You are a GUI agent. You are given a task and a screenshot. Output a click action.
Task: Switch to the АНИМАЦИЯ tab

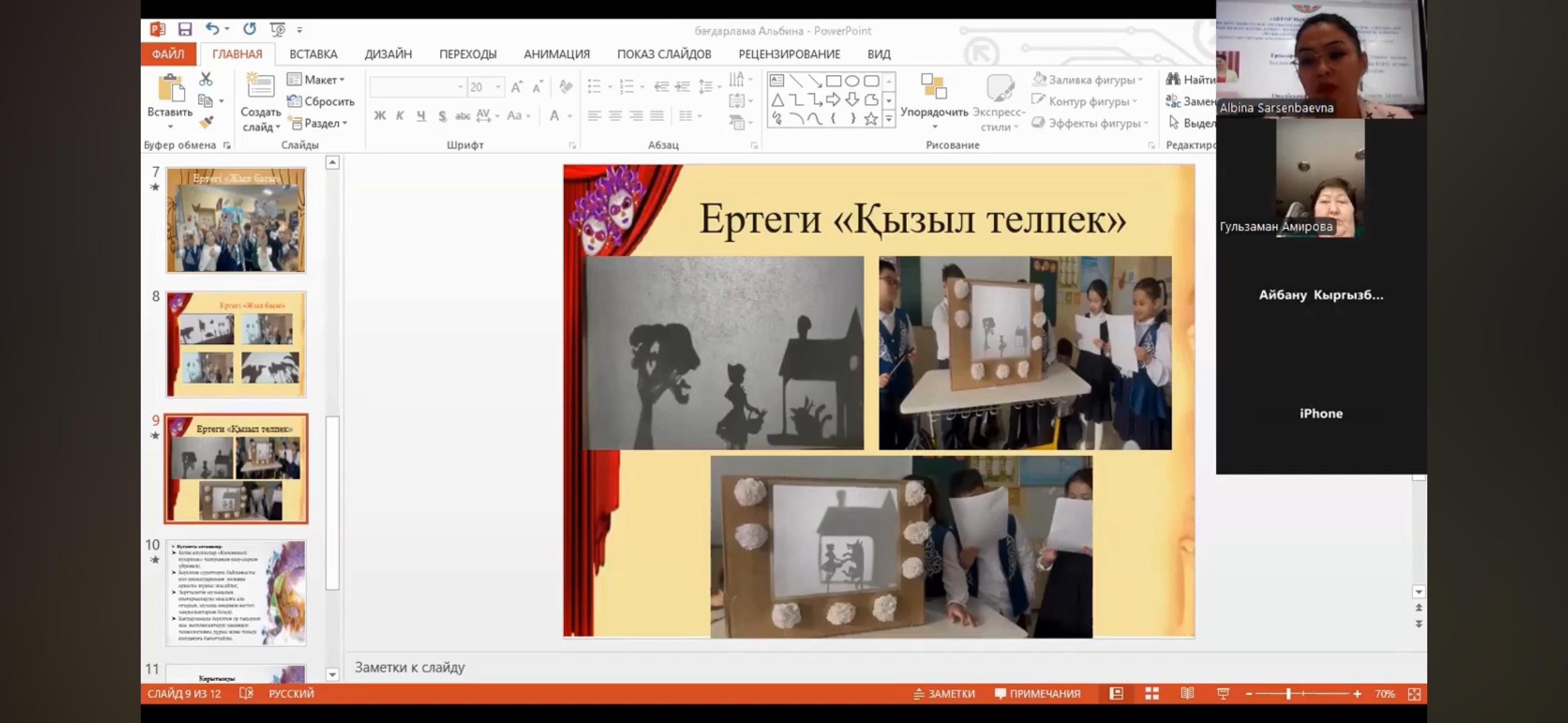pos(556,54)
